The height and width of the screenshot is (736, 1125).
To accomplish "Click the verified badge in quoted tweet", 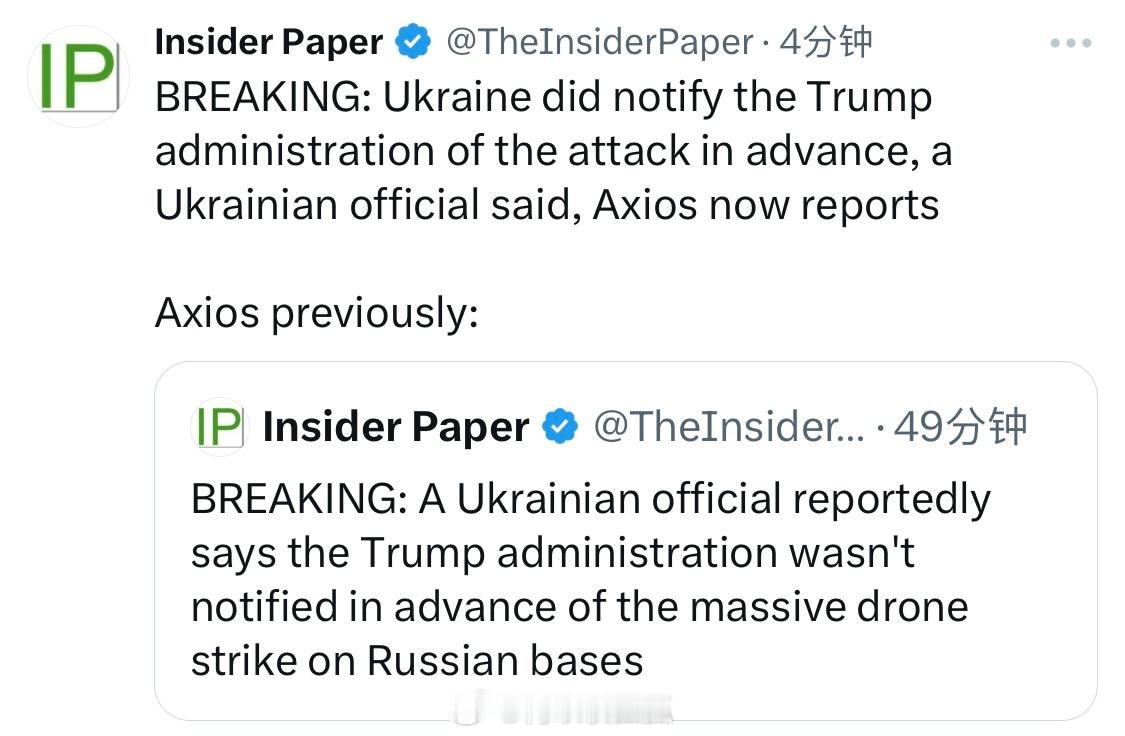I will coord(560,427).
